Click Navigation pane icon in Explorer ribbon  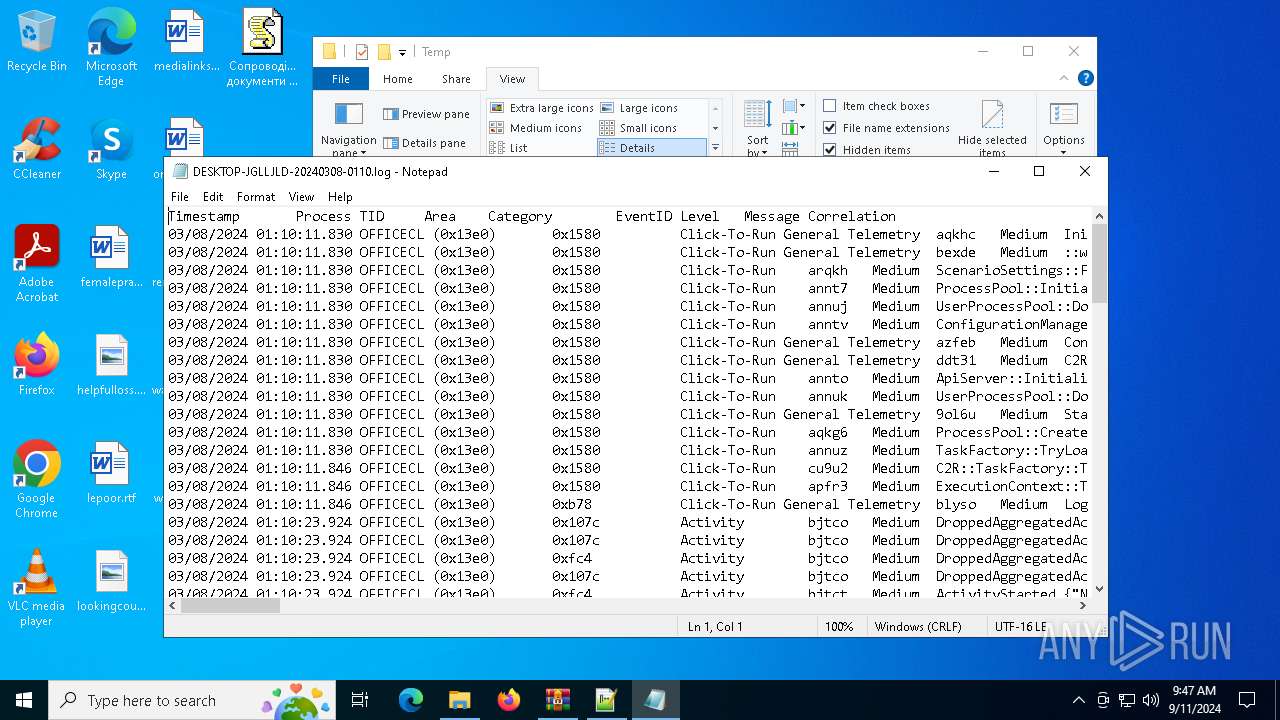[348, 114]
